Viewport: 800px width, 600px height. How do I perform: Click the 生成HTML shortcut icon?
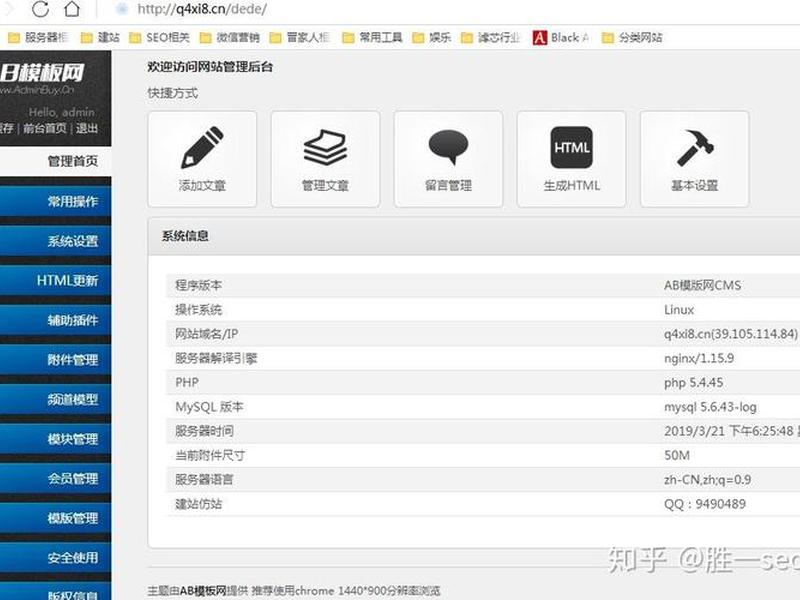click(x=571, y=159)
